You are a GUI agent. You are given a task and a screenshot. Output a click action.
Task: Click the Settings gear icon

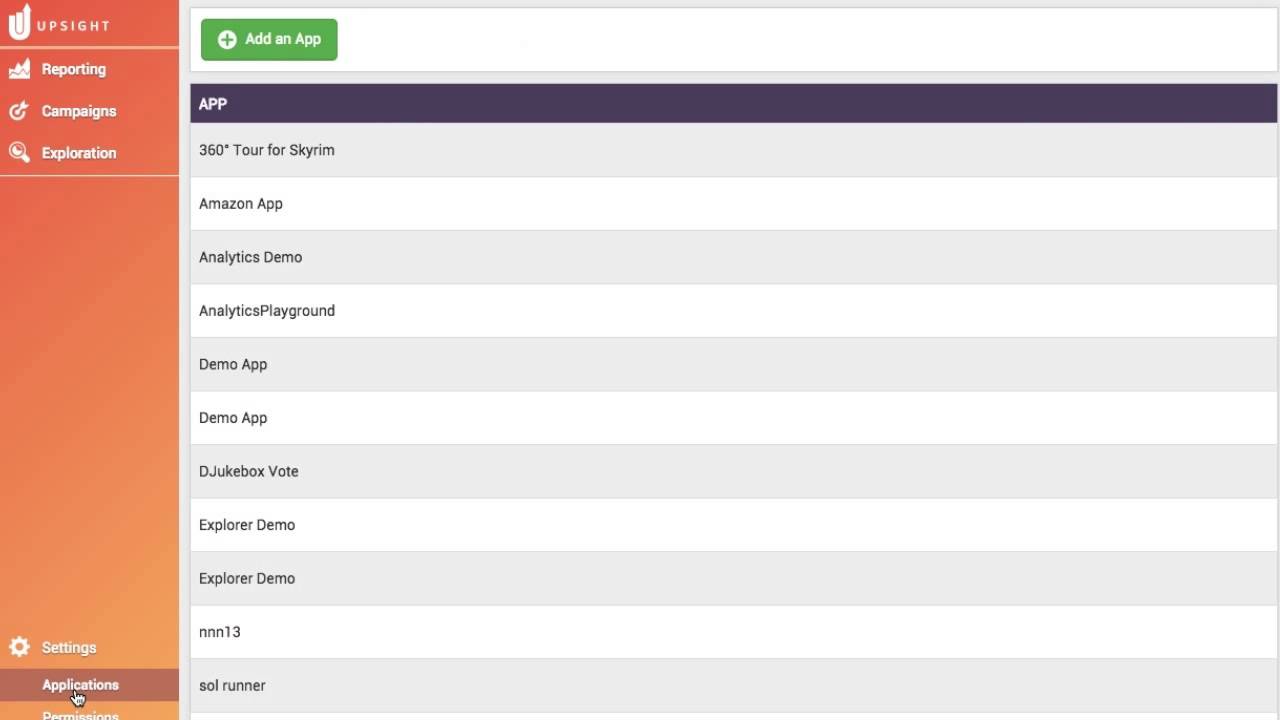(x=19, y=647)
